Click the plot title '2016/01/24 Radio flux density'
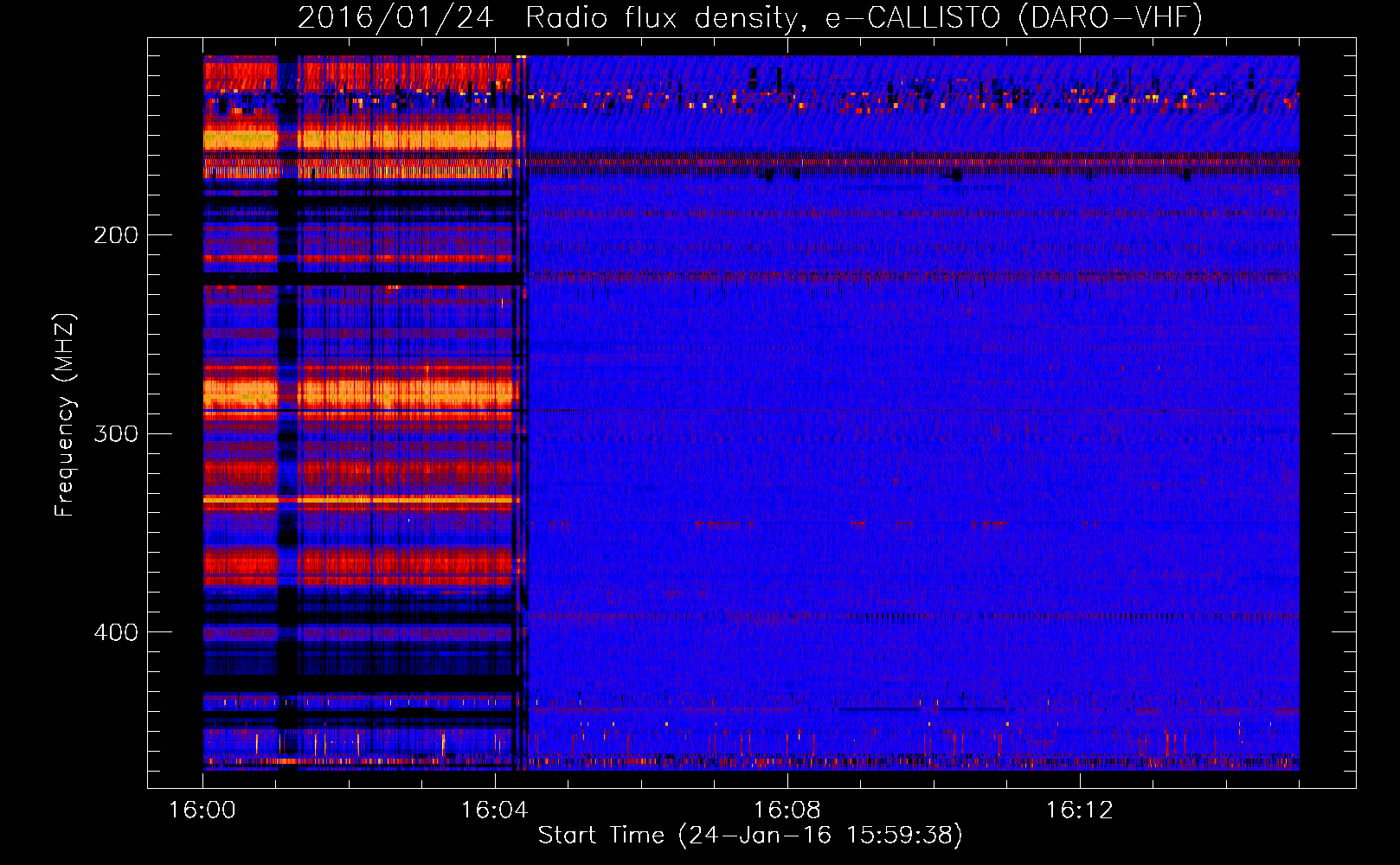The image size is (1400, 865). (x=750, y=17)
